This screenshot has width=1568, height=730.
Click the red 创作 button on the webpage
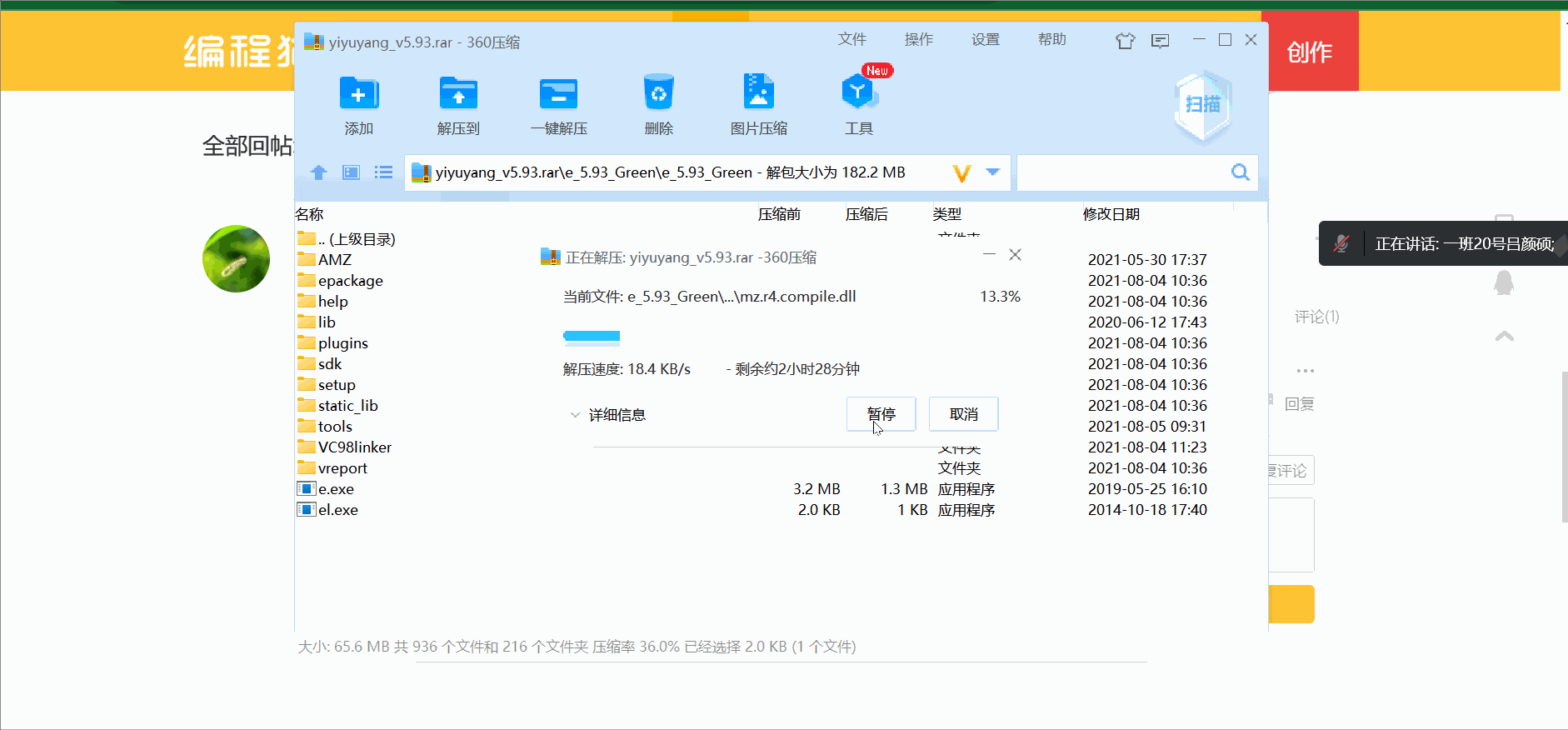tap(1310, 52)
